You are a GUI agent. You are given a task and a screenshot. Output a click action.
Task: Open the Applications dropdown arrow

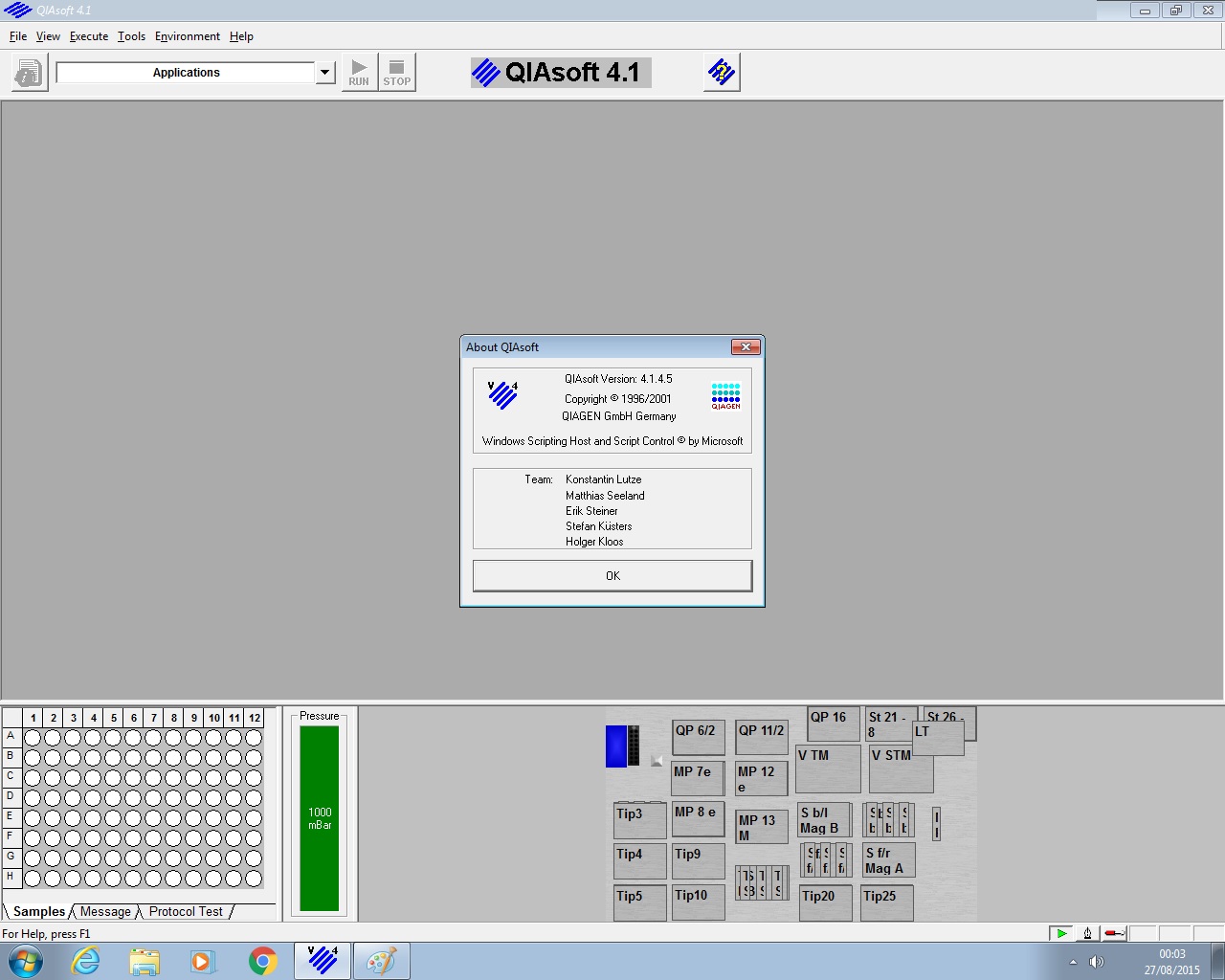tap(325, 73)
